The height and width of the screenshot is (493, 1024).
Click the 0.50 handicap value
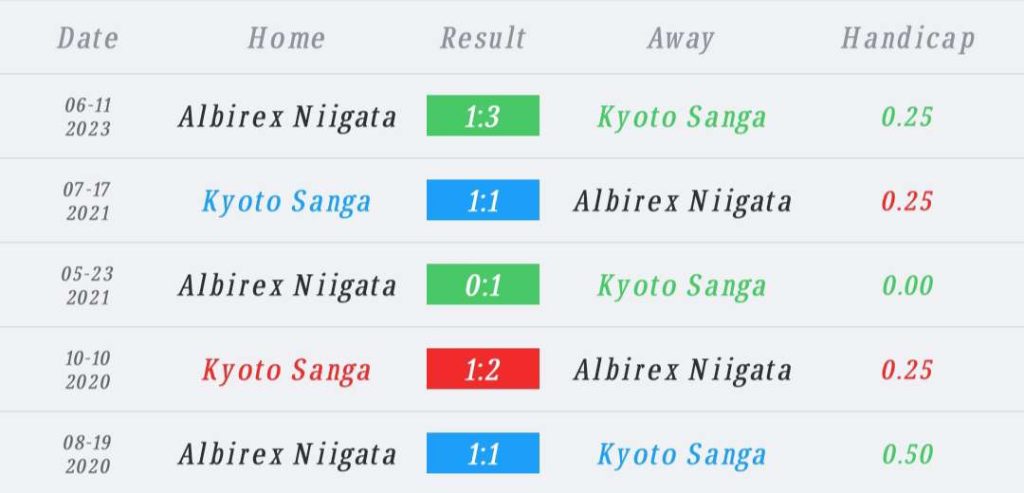point(908,454)
